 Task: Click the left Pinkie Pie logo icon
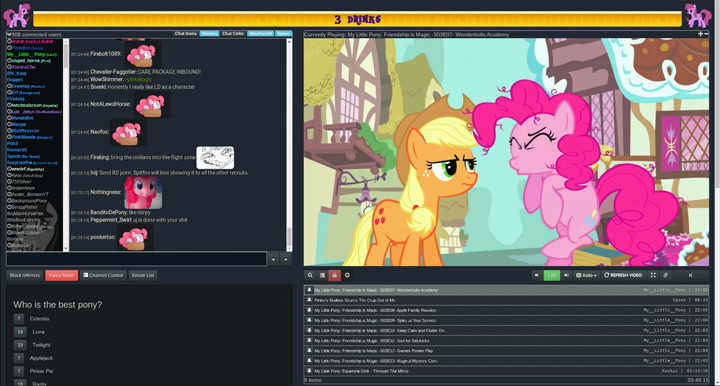[17, 16]
